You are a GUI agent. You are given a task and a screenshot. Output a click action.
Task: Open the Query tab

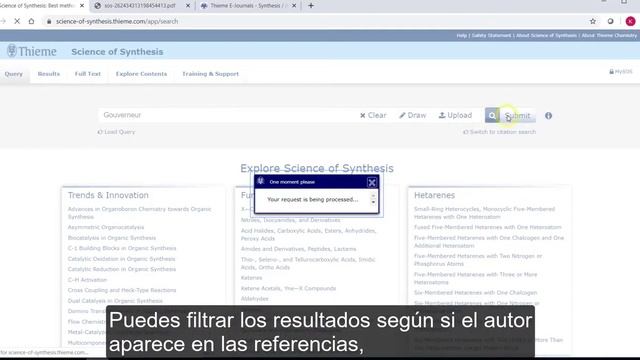[14, 74]
